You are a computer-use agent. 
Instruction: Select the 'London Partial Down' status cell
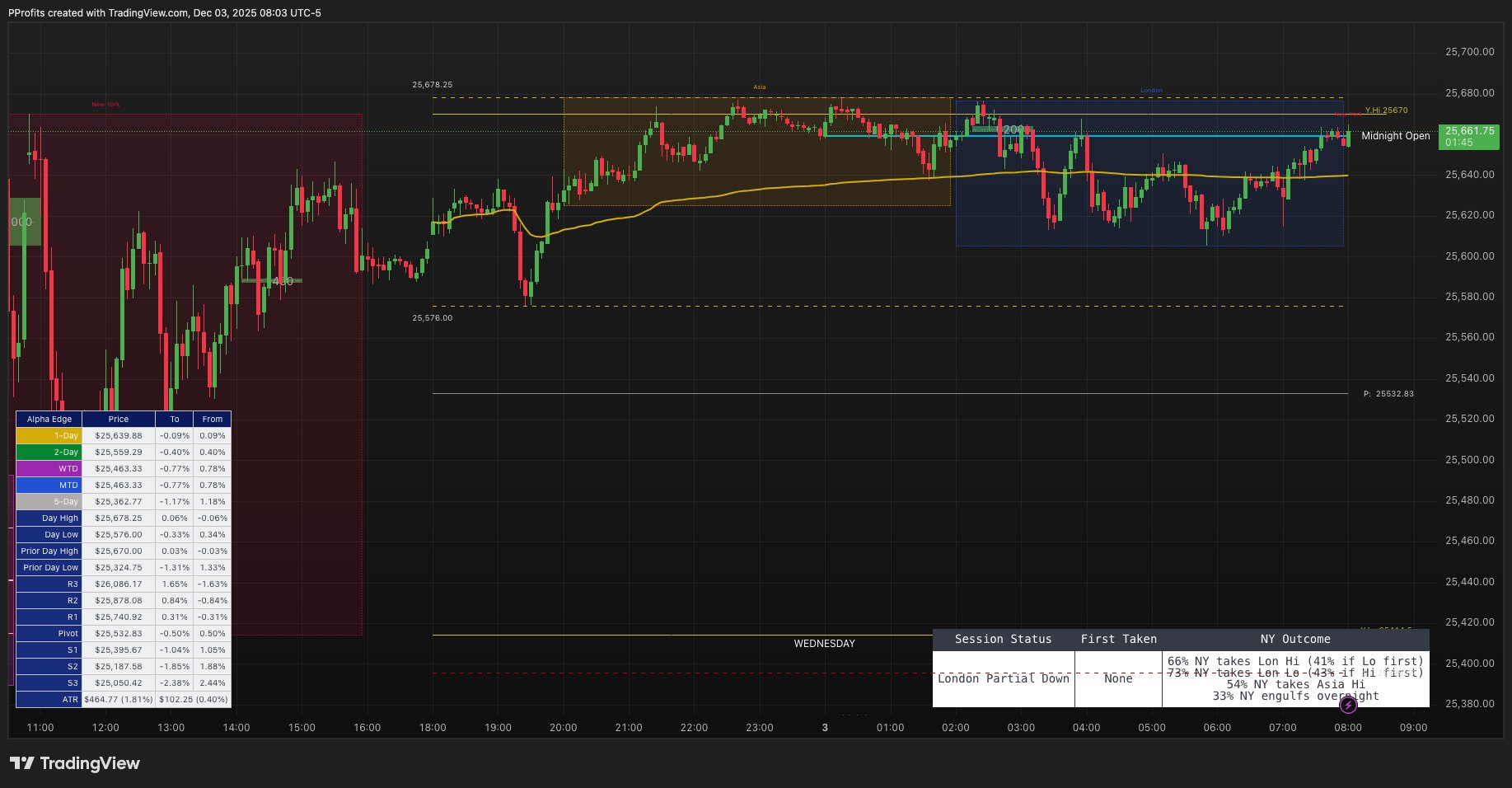[1003, 678]
